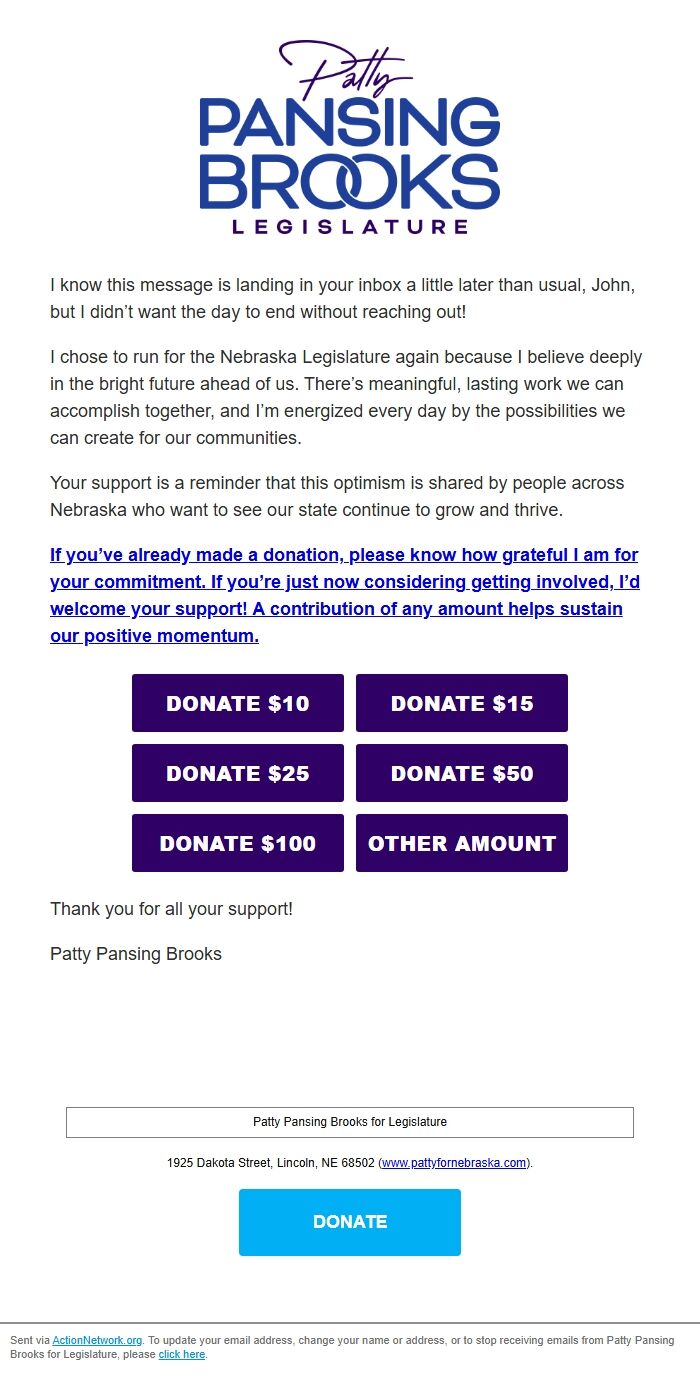The height and width of the screenshot is (1391, 700).
Task: Click the Lincoln NE mailing address line
Action: [x=350, y=1163]
